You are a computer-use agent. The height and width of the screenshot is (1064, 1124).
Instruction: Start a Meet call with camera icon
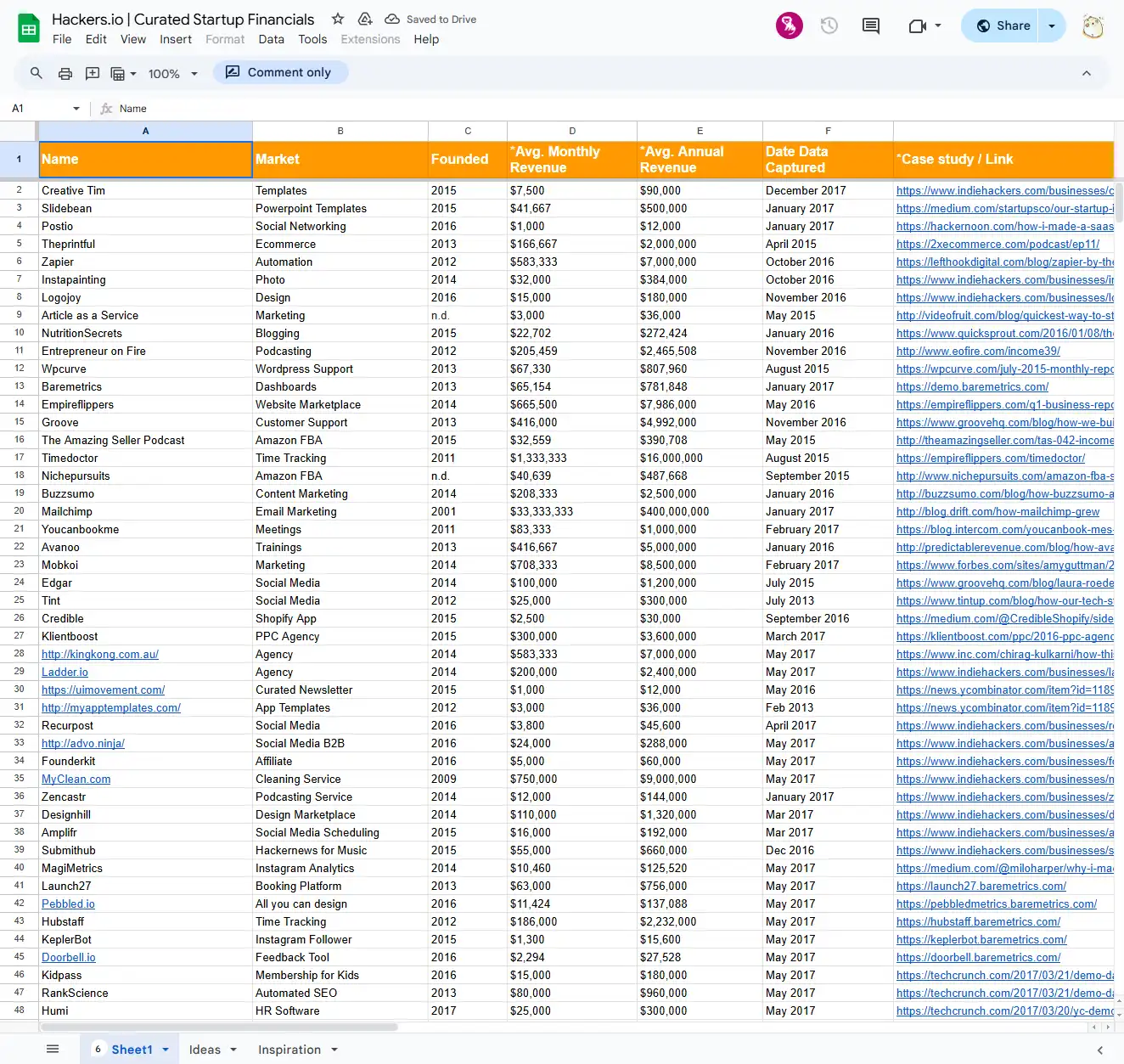tap(917, 25)
